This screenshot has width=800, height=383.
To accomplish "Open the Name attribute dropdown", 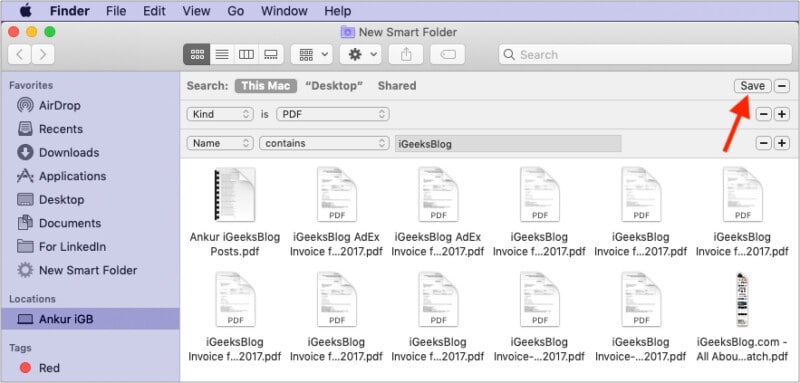I will (220, 143).
